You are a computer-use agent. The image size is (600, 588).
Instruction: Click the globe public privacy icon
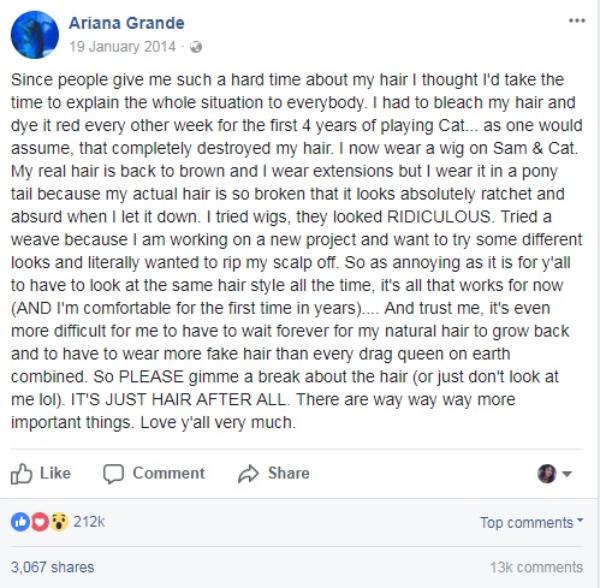(x=196, y=47)
